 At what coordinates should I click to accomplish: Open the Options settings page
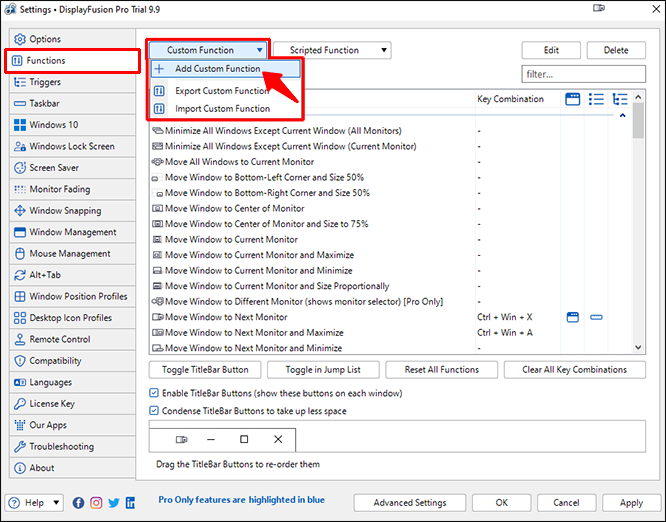[72, 39]
